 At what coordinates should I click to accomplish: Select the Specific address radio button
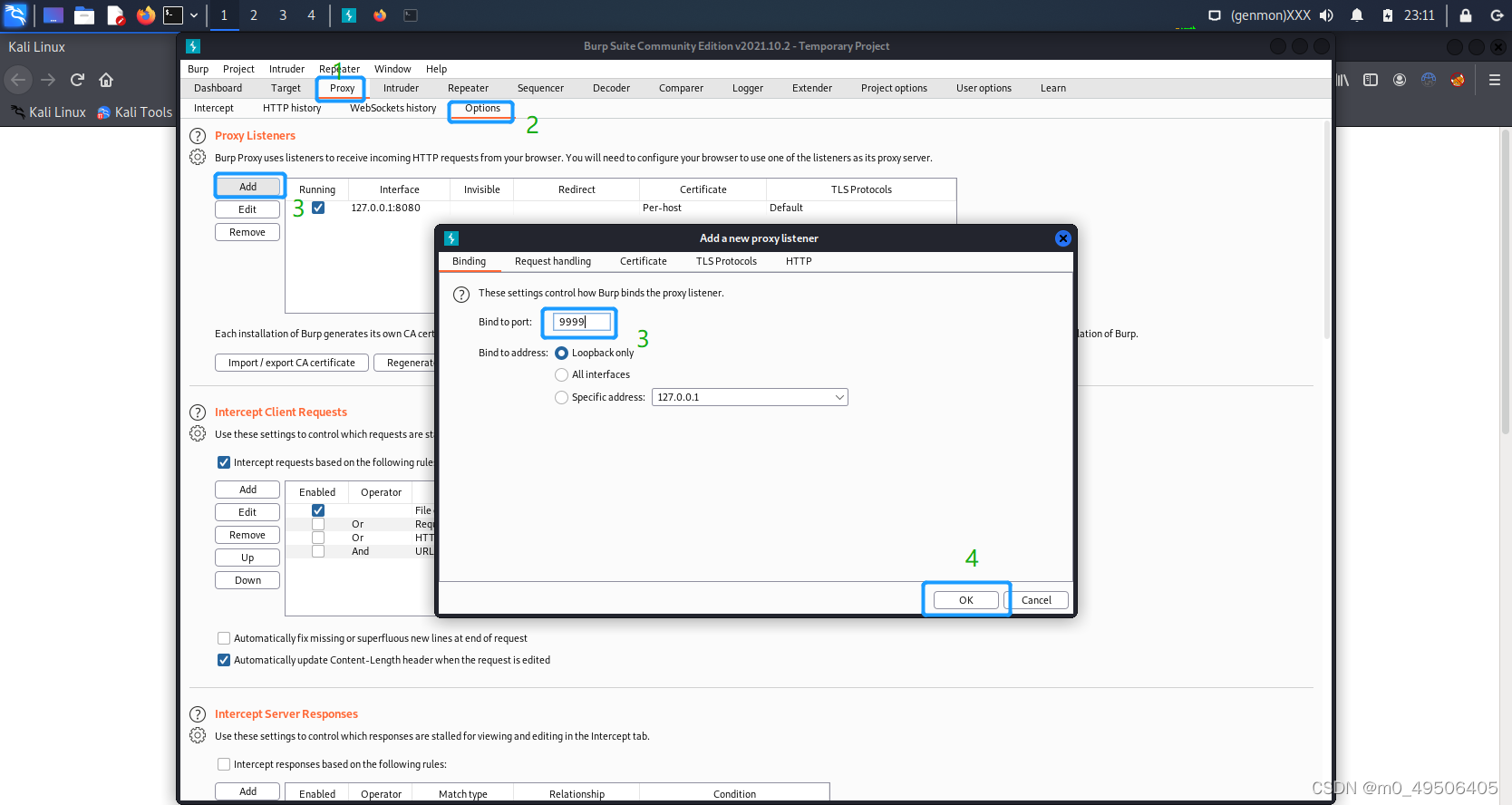coord(562,397)
